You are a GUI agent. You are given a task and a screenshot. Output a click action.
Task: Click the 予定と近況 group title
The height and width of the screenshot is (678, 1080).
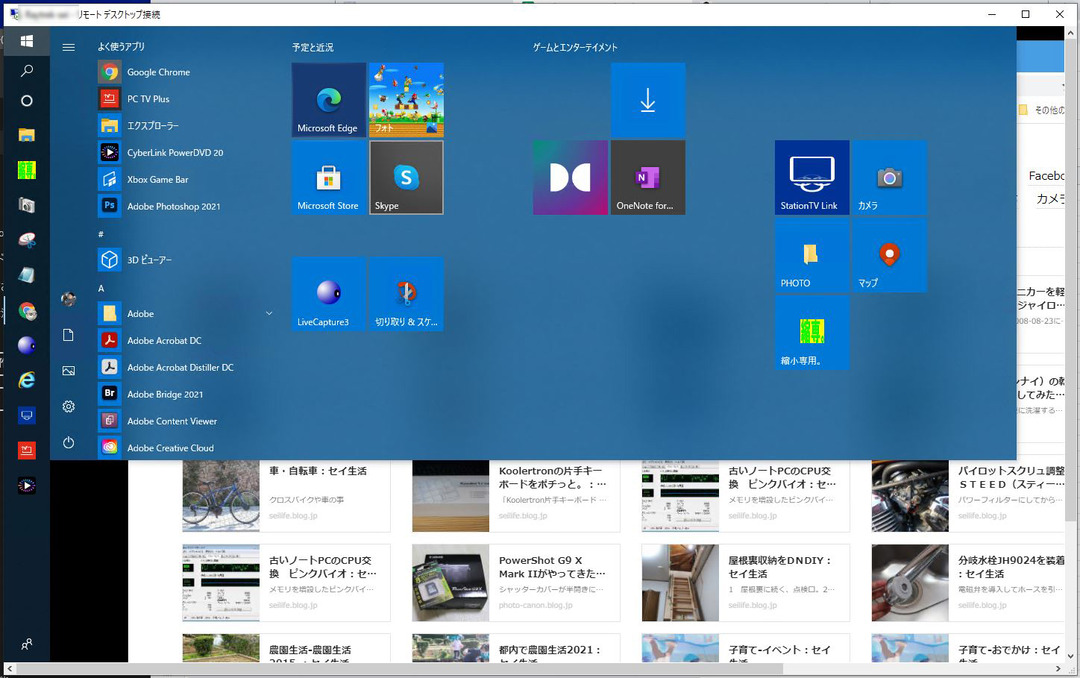[x=313, y=48]
